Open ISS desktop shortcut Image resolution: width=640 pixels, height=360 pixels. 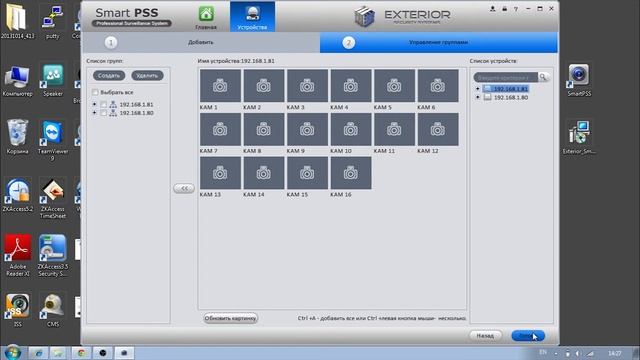[18, 310]
